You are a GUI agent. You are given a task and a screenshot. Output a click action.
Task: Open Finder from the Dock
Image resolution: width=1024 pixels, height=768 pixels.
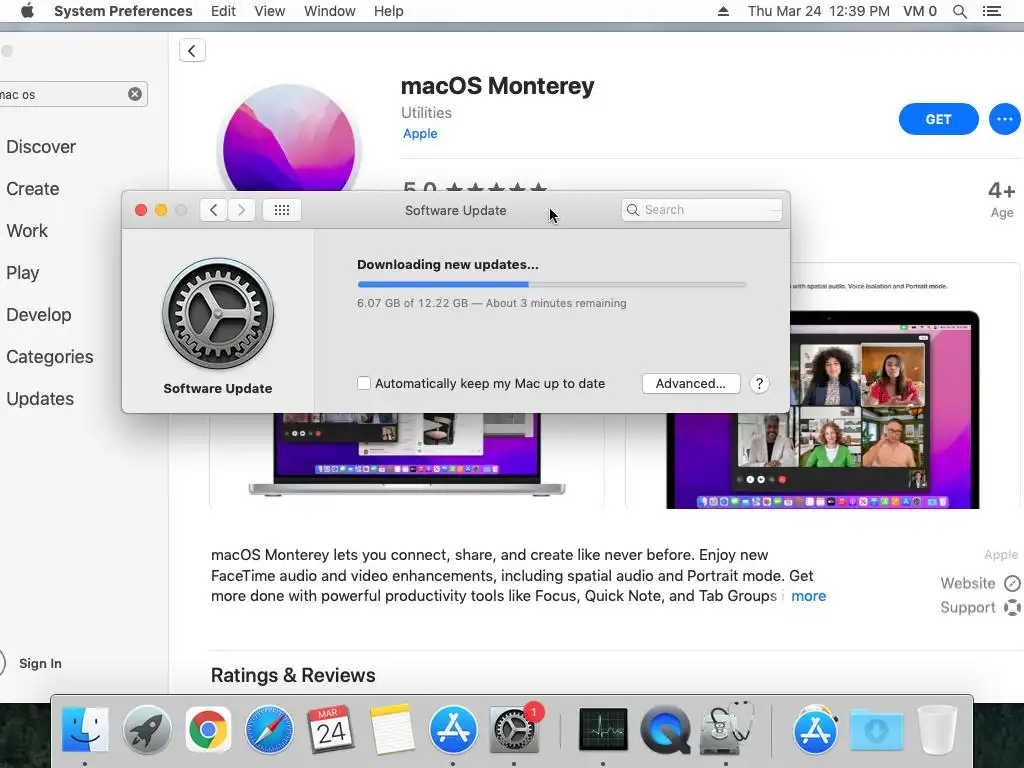tap(85, 729)
